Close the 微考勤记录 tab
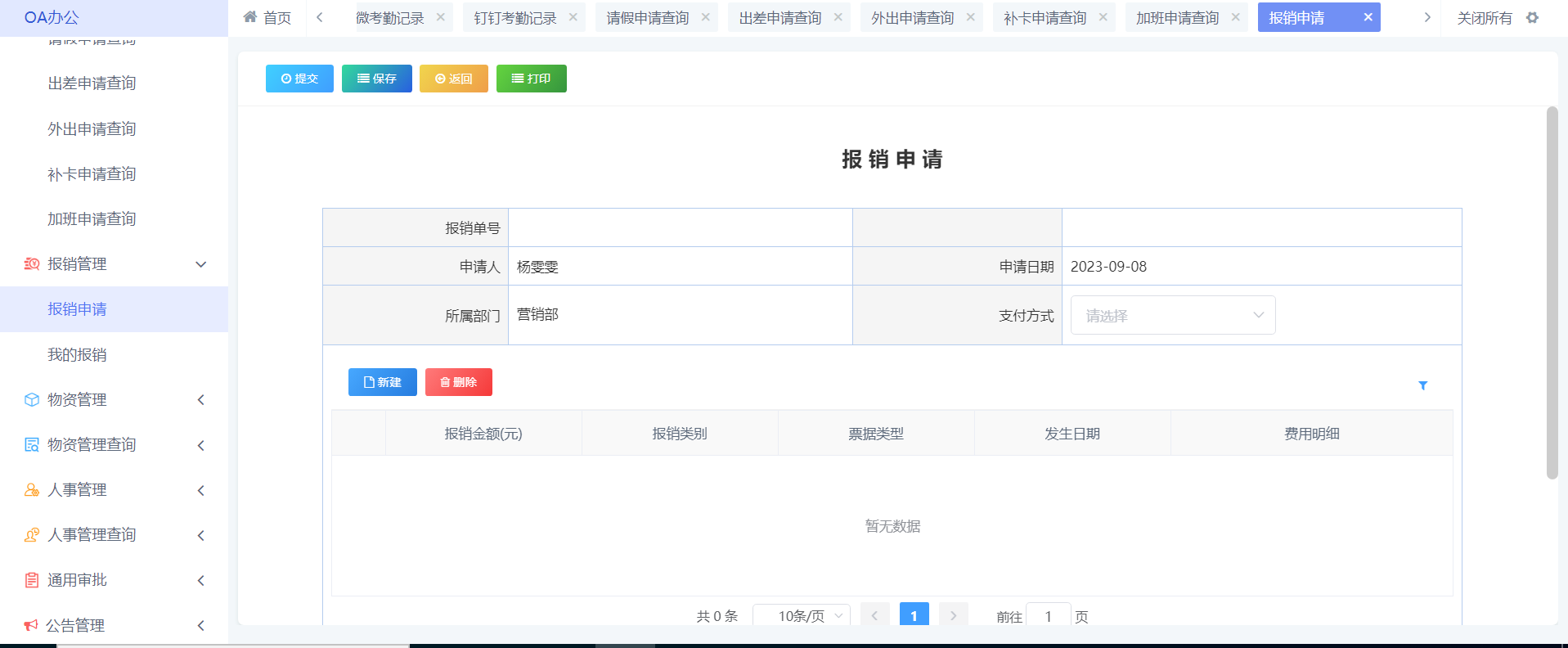 point(441,17)
